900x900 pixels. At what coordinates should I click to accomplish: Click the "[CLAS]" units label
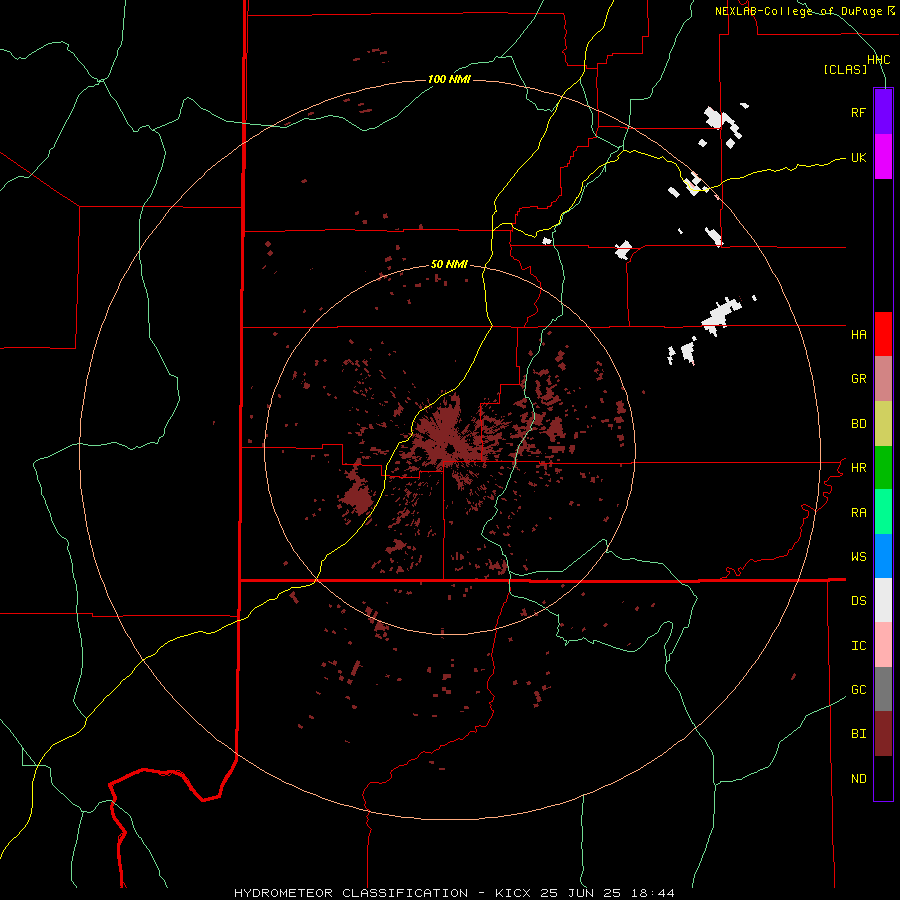click(x=845, y=70)
